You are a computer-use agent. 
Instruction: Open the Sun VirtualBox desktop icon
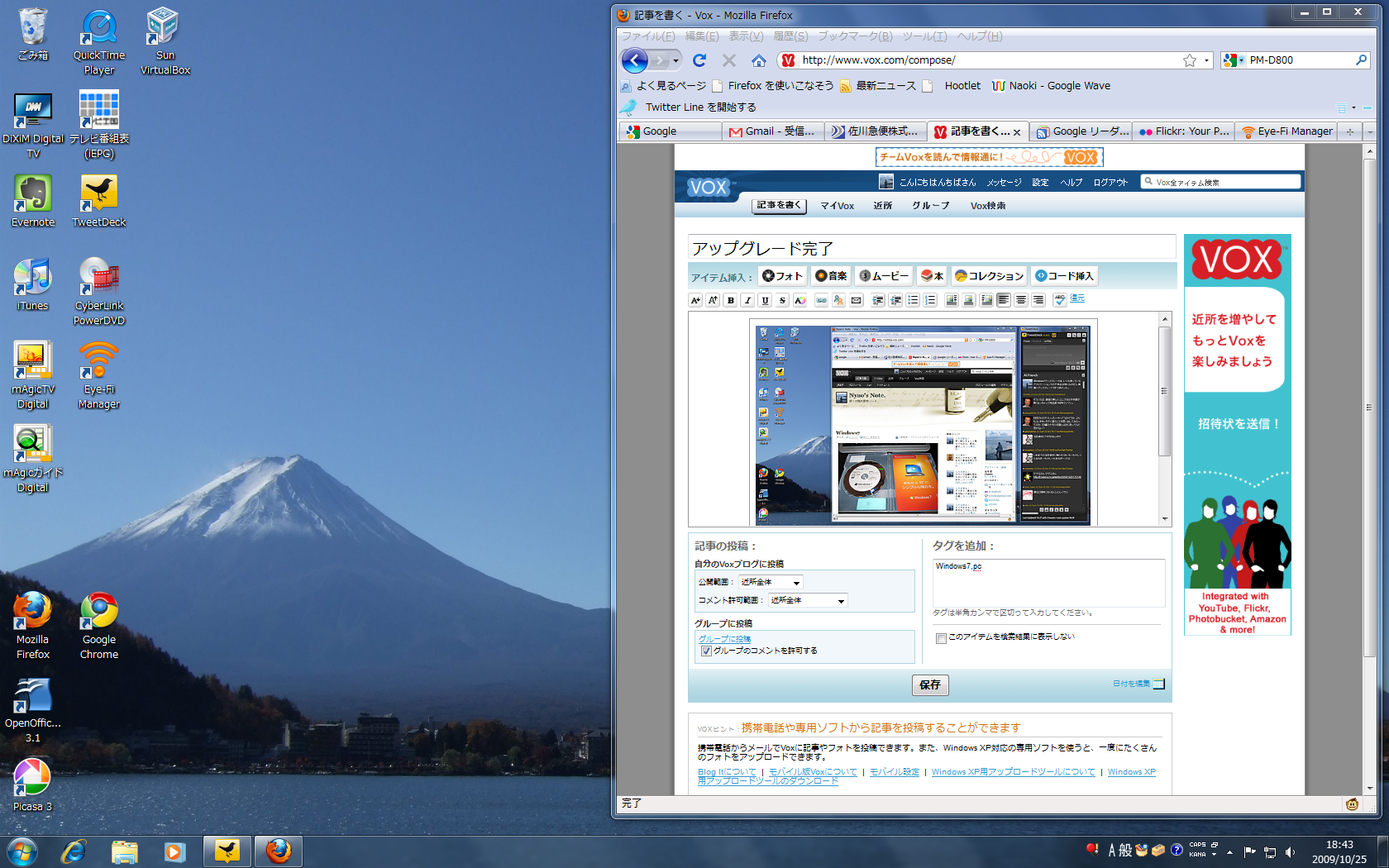click(165, 41)
